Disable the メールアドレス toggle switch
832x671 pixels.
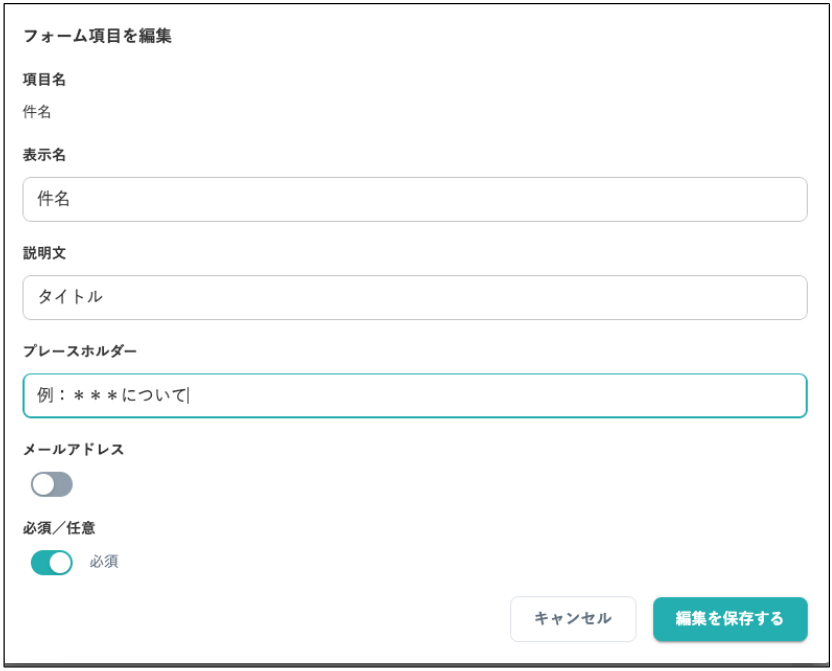tap(51, 484)
